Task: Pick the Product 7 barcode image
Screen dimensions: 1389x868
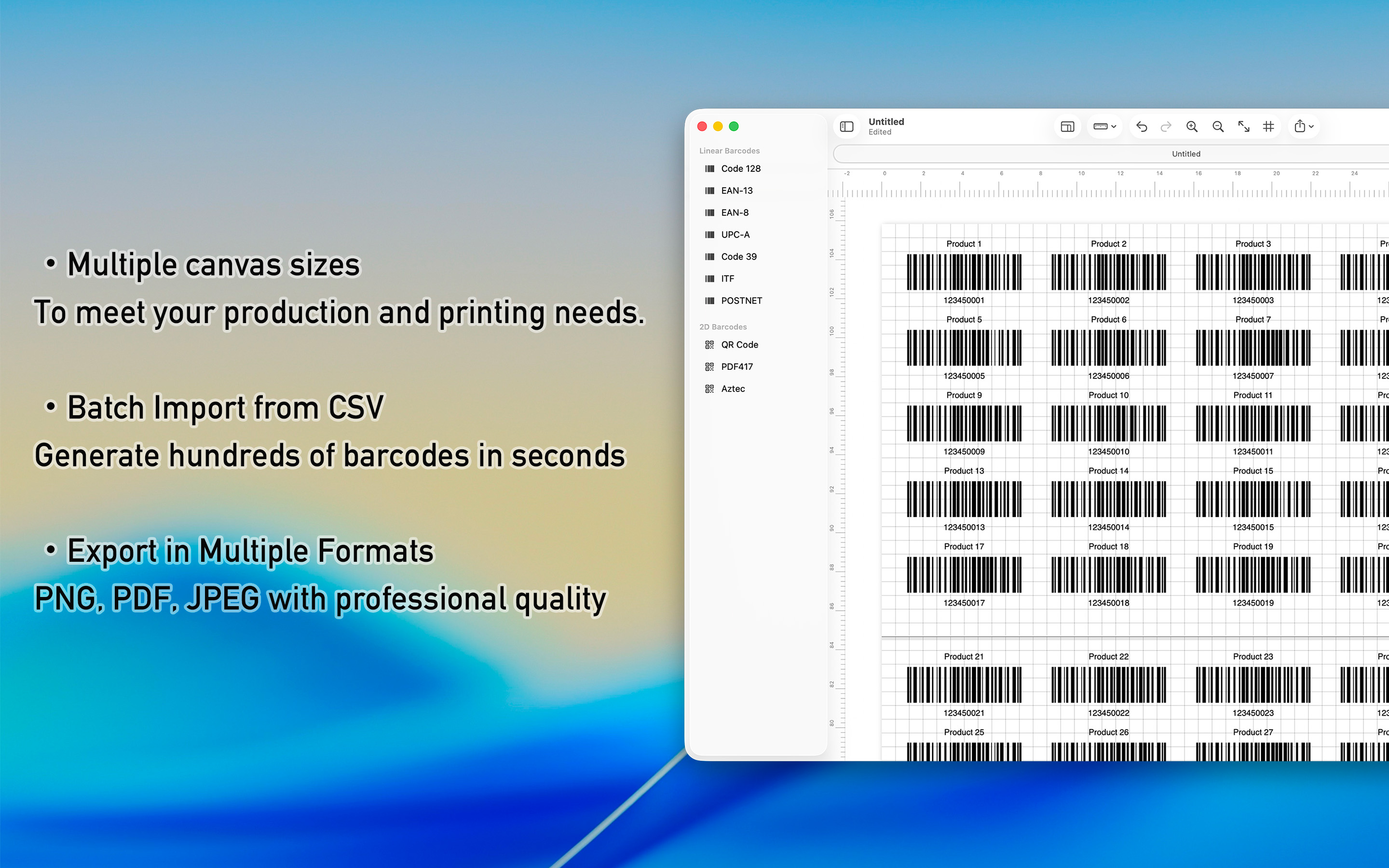Action: click(1253, 348)
